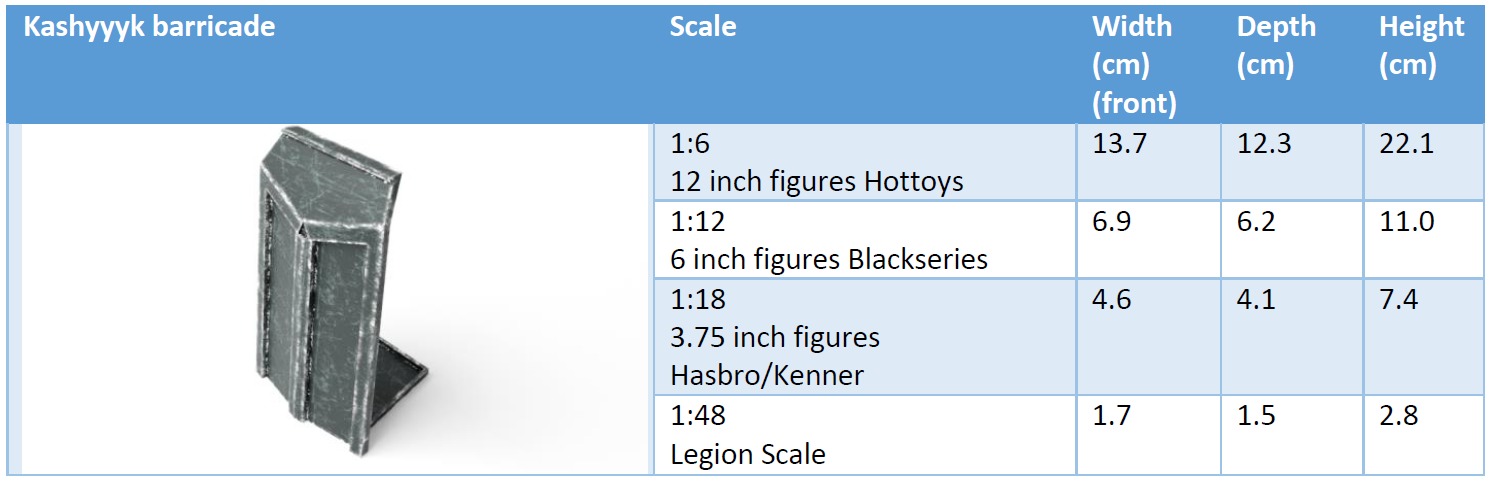Click the 1:6 Hottoys scale cell
This screenshot has height=482, width=1490.
pyautogui.click(x=817, y=163)
